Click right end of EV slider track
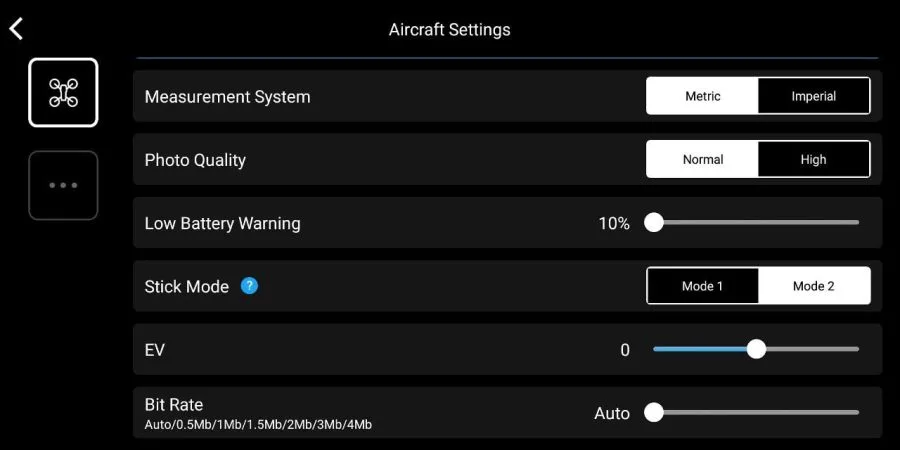The height and width of the screenshot is (450, 900). [x=855, y=349]
